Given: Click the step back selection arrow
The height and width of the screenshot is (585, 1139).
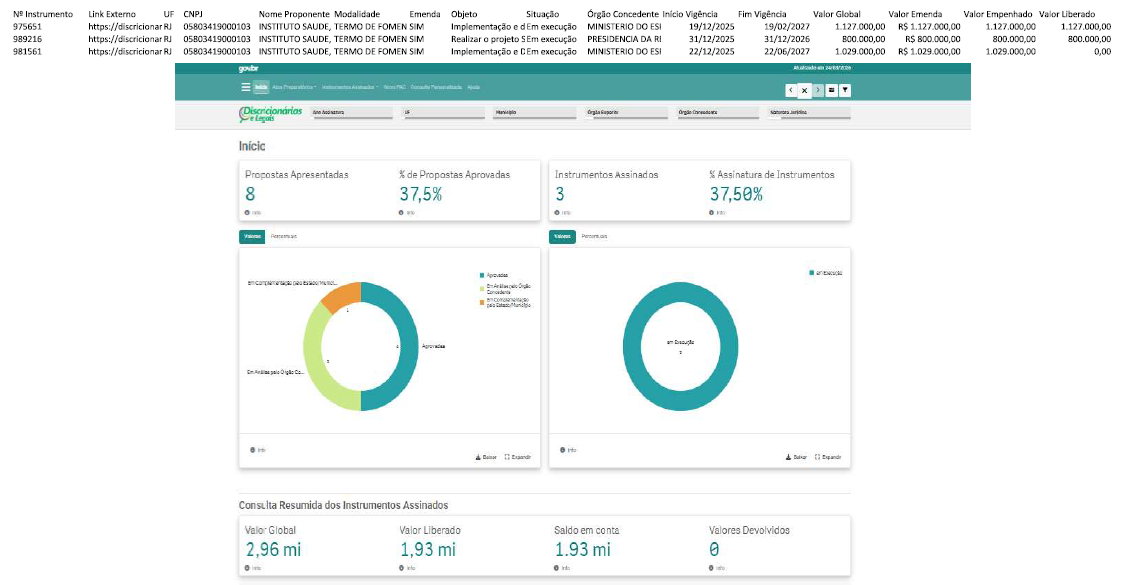Looking at the screenshot, I should pyautogui.click(x=791, y=90).
